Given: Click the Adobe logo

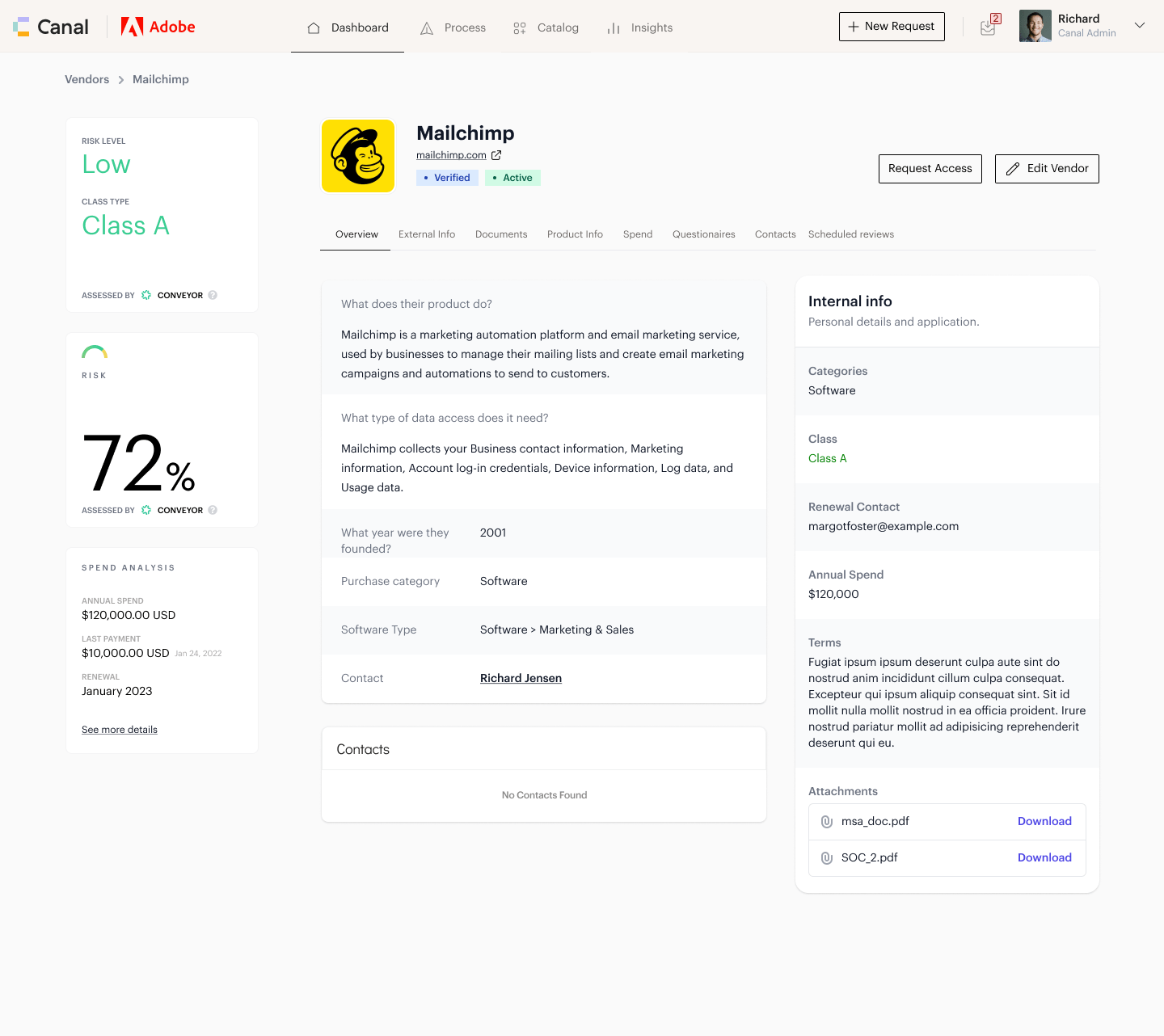Looking at the screenshot, I should click(158, 27).
